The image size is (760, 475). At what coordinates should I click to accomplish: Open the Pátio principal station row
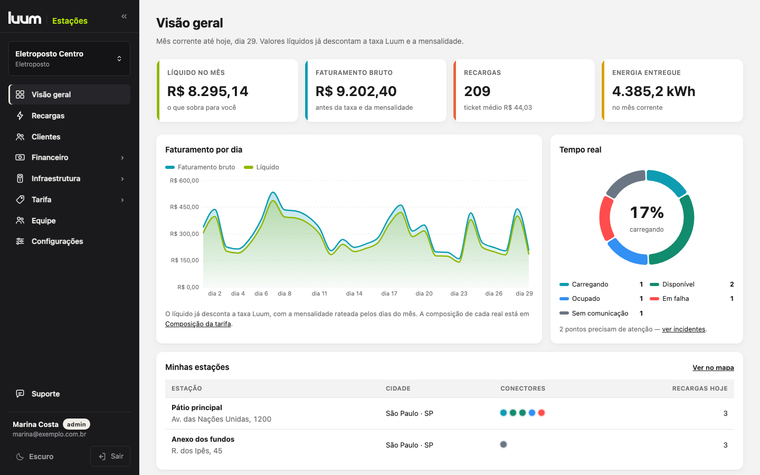[x=449, y=413]
